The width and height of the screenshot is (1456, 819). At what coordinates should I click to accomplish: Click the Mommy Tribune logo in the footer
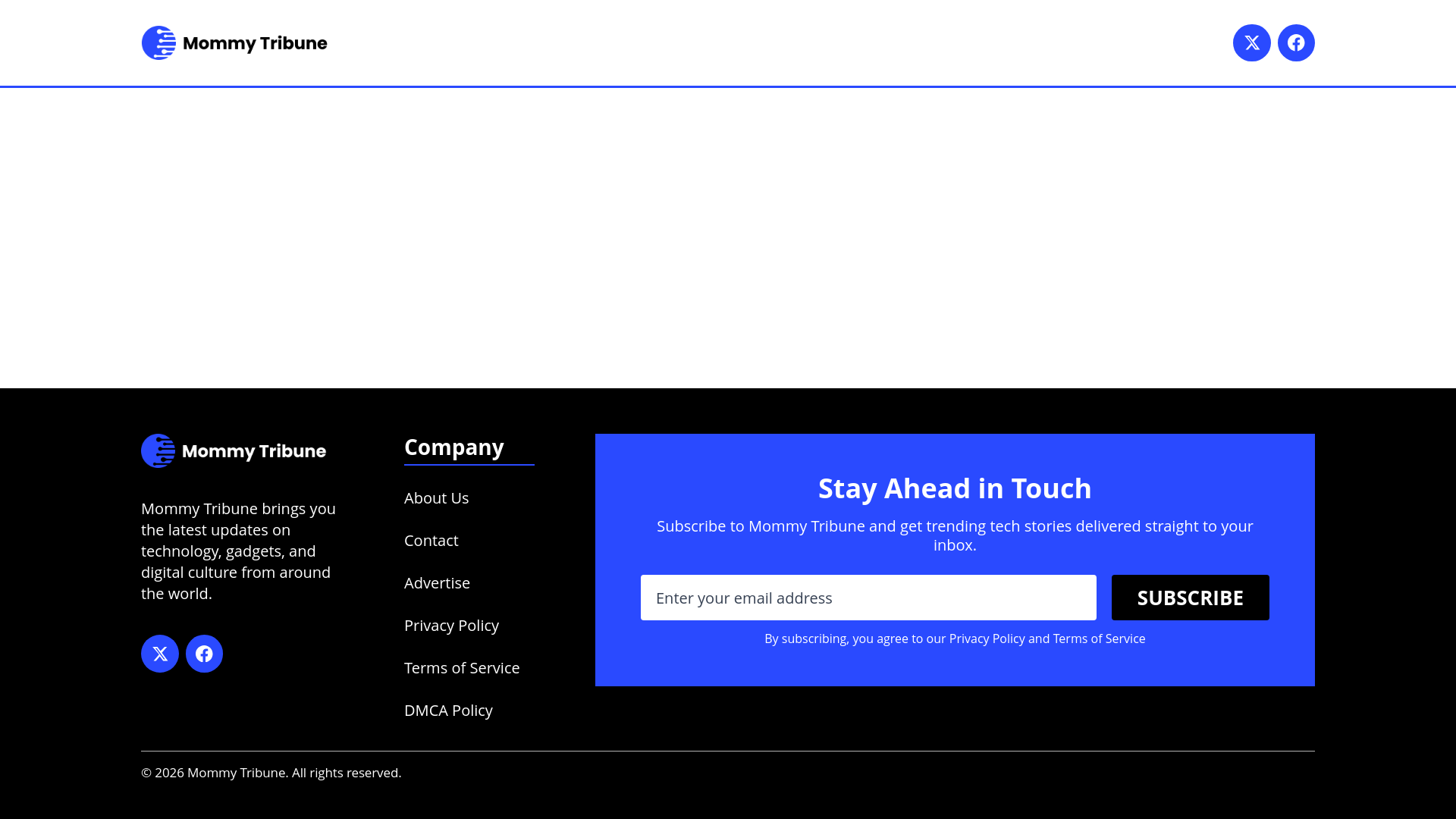(x=234, y=451)
